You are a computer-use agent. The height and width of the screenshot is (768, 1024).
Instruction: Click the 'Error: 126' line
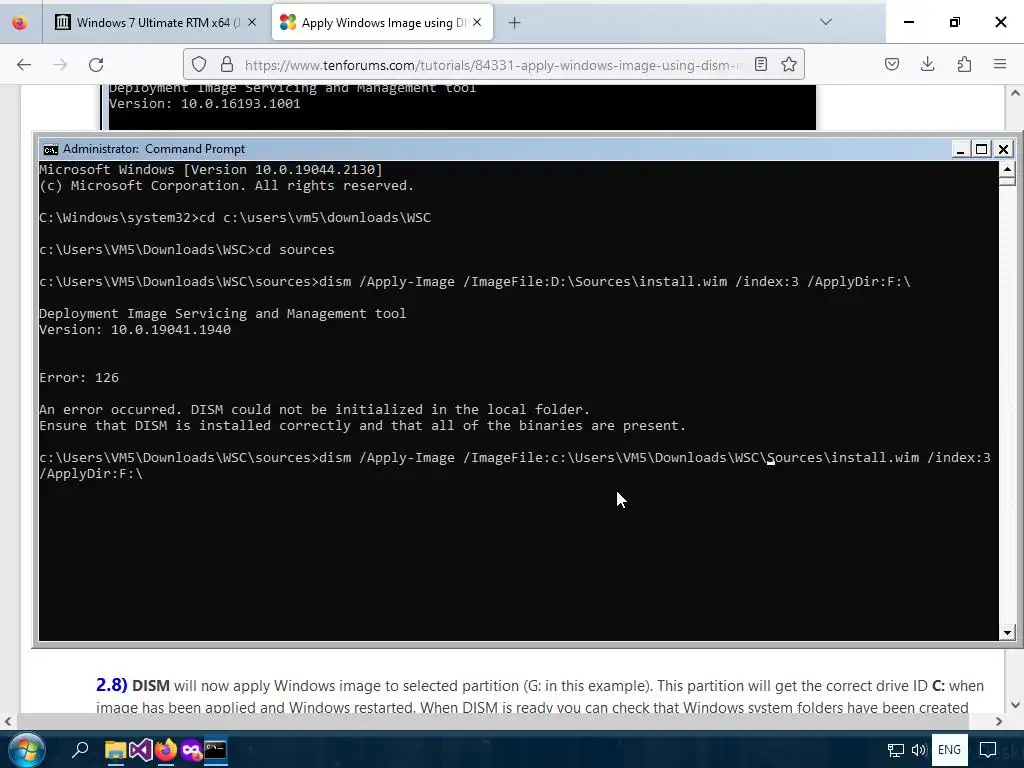(79, 377)
